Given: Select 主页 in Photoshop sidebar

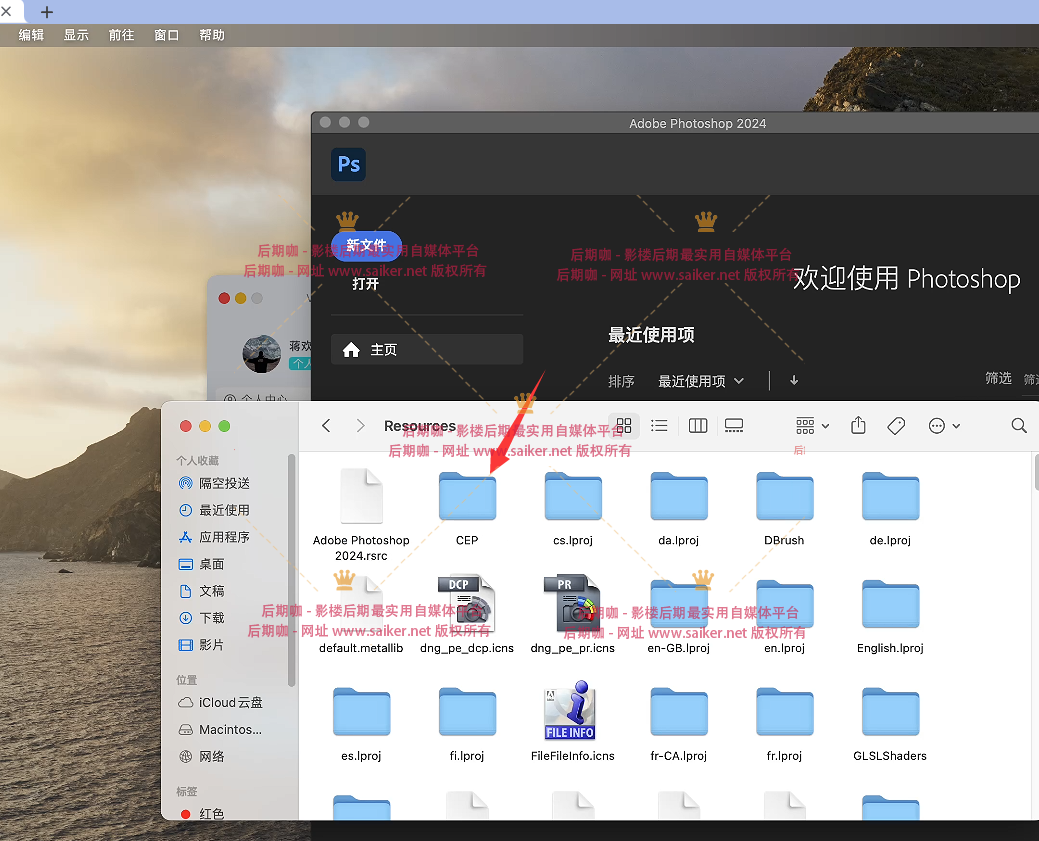Looking at the screenshot, I should tap(427, 350).
